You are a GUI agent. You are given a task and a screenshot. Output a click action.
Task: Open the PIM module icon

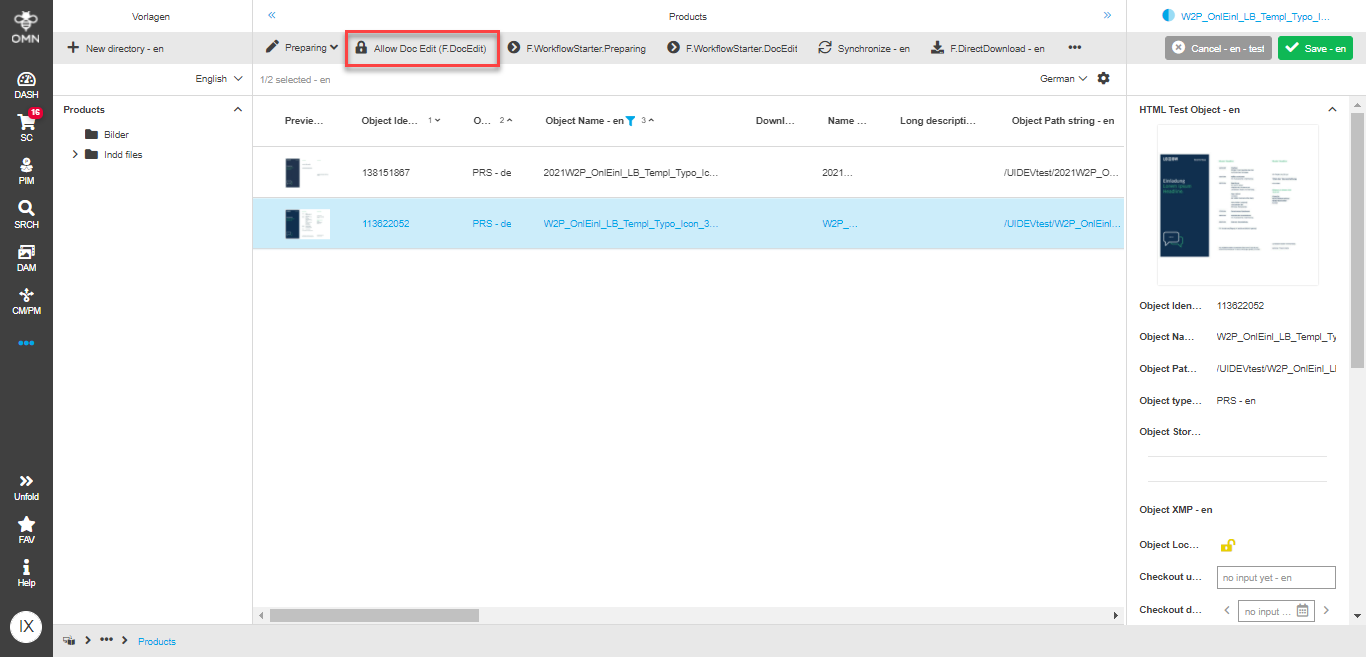pyautogui.click(x=26, y=170)
